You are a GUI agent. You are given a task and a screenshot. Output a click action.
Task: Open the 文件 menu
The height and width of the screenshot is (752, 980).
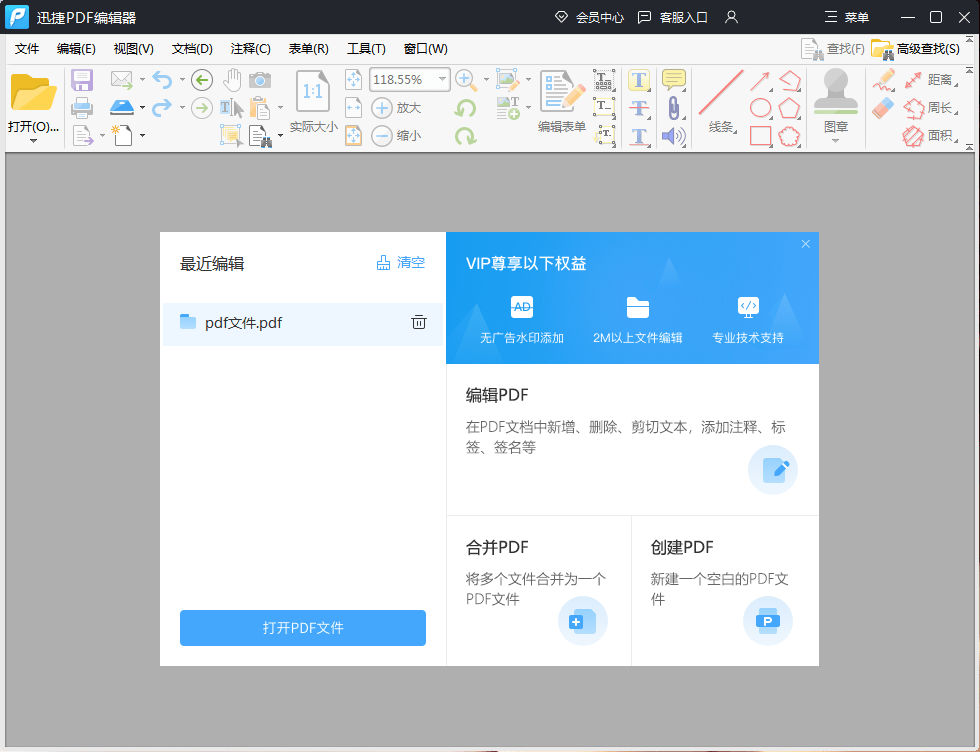pyautogui.click(x=27, y=49)
